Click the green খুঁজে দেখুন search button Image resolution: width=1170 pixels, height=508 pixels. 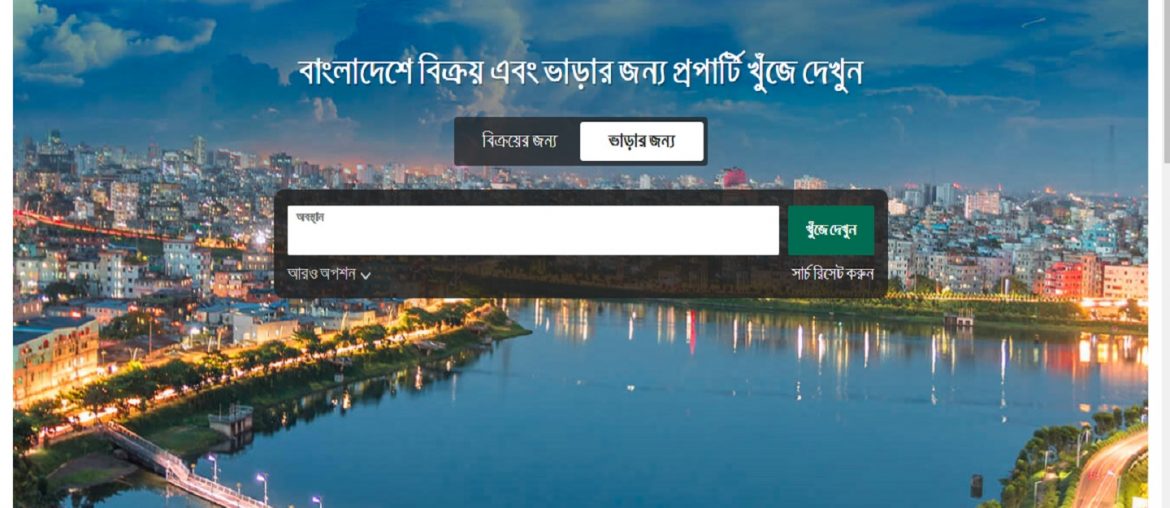pyautogui.click(x=830, y=230)
